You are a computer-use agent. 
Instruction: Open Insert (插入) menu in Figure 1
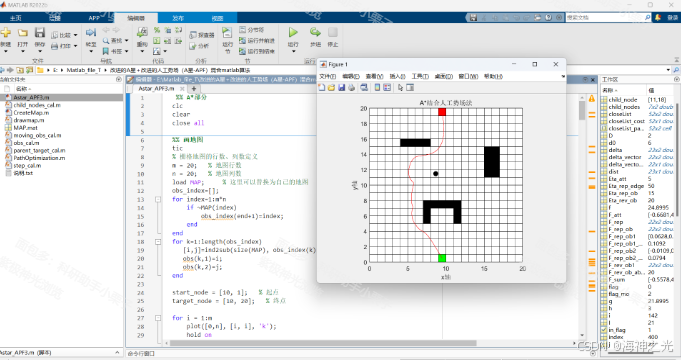(x=397, y=76)
